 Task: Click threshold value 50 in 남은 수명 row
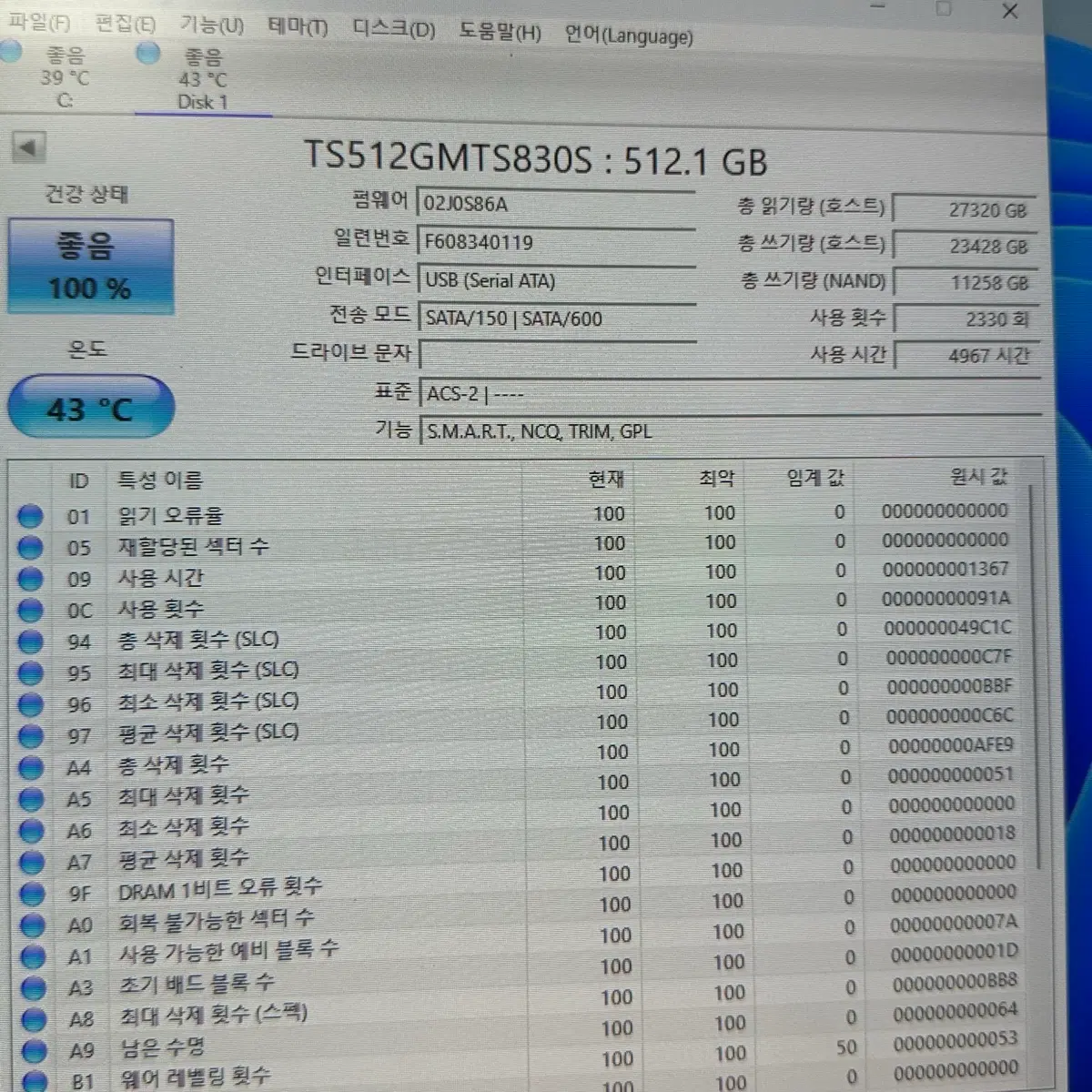click(x=846, y=1047)
